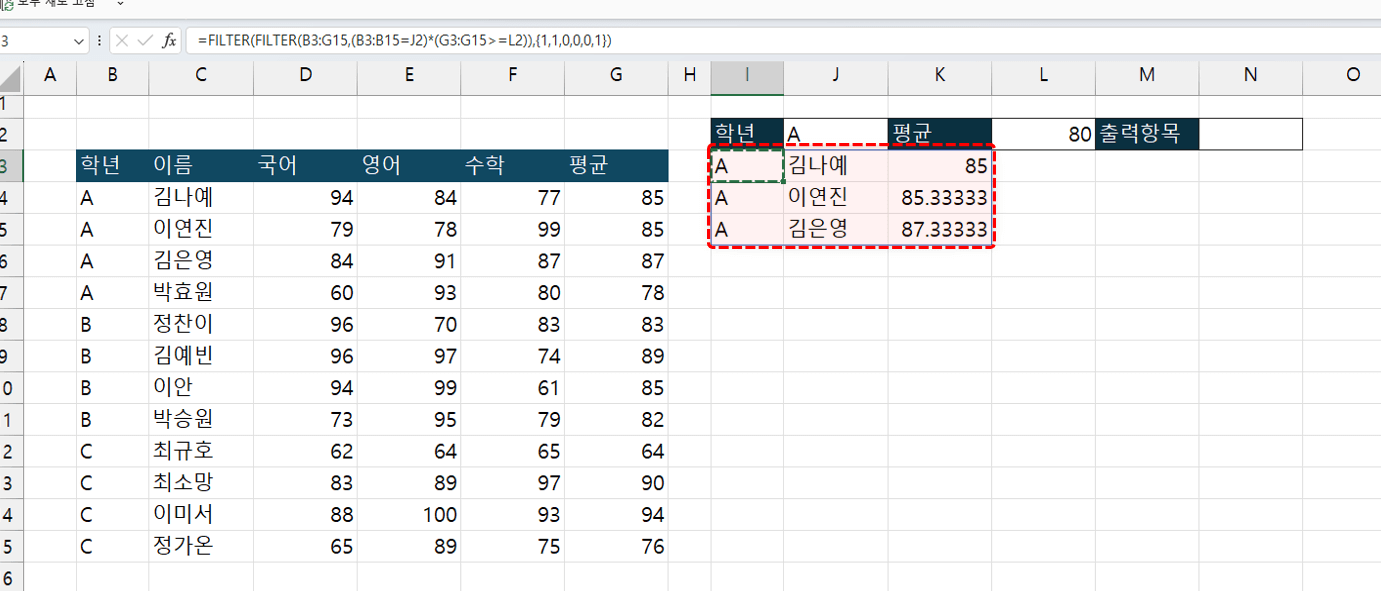This screenshot has height=591, width=1381.
Task: Select name cell 정찬이
Action: click(x=201, y=325)
